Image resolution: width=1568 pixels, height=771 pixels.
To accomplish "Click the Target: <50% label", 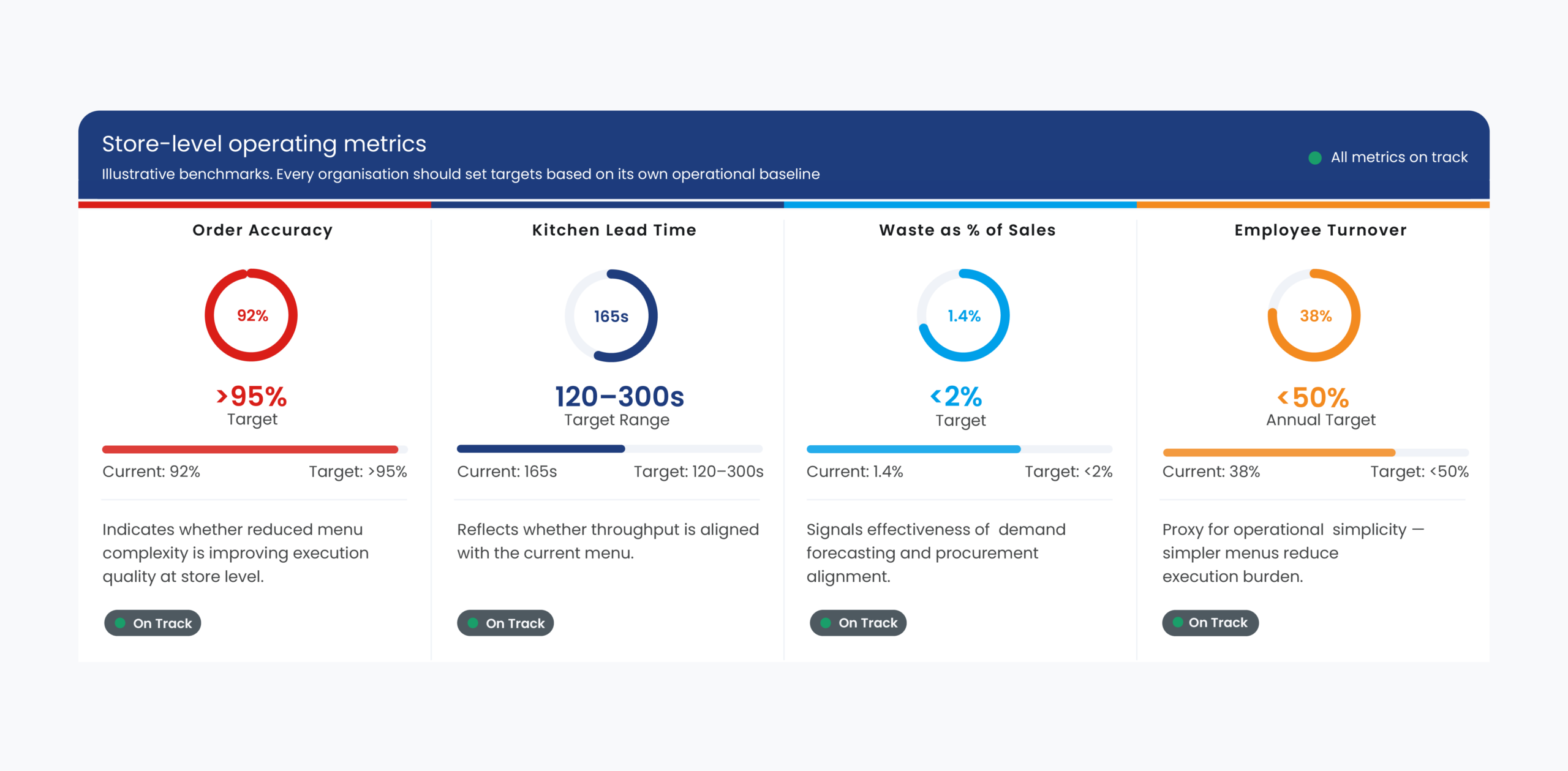I will click(x=1420, y=472).
